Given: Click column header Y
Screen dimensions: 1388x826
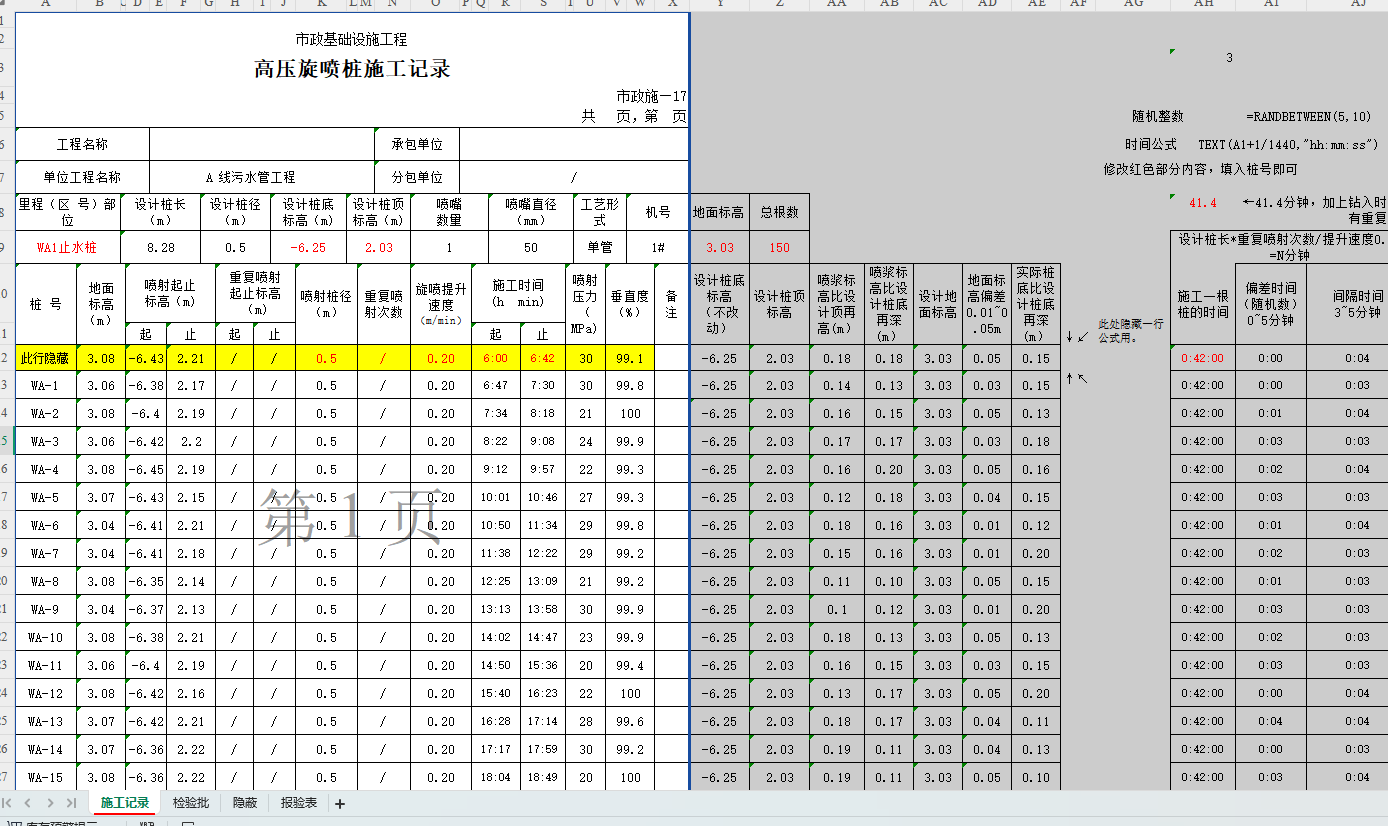Looking at the screenshot, I should click(x=718, y=5).
